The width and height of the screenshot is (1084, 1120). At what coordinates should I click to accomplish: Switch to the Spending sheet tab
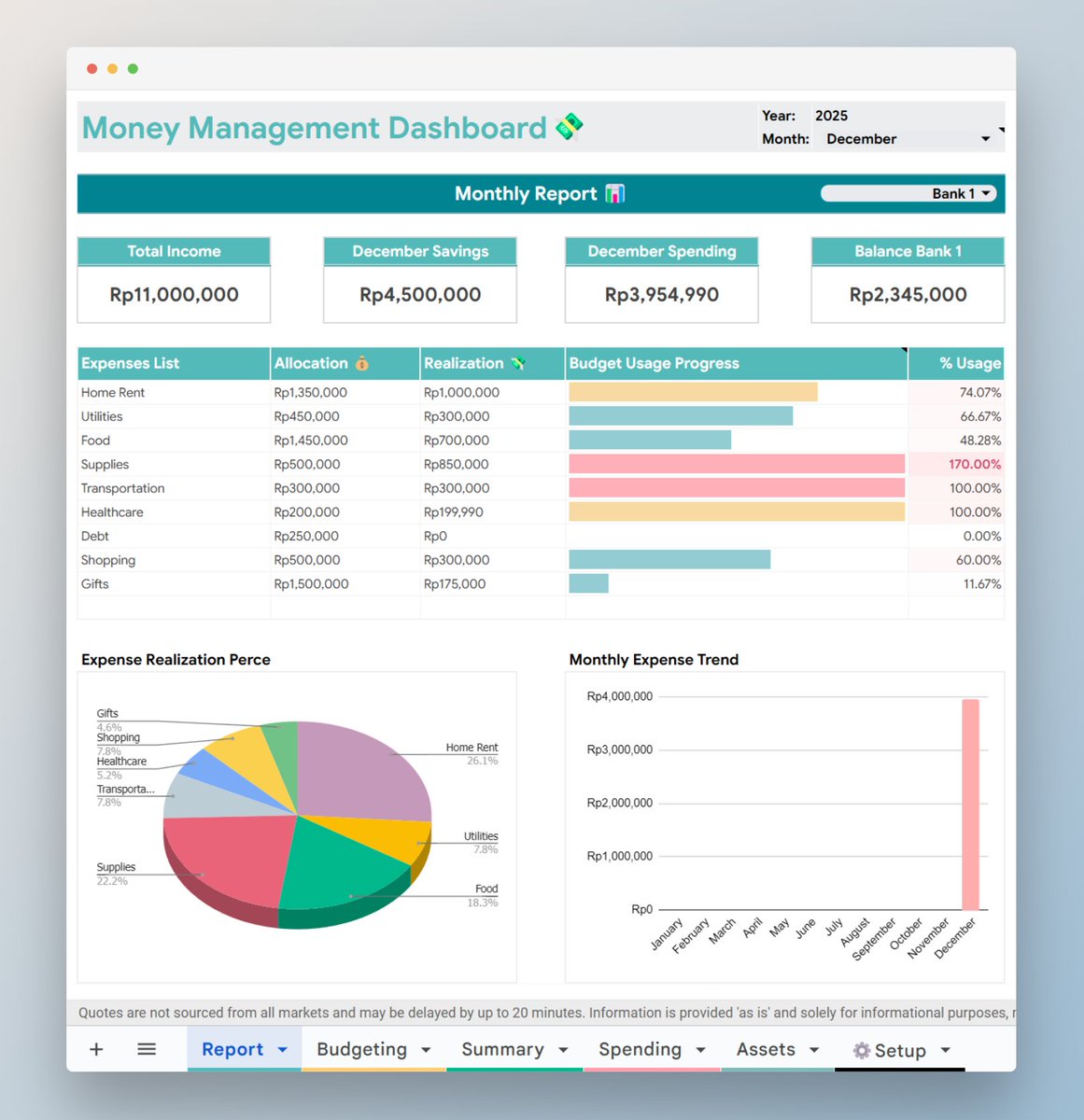[x=640, y=1048]
